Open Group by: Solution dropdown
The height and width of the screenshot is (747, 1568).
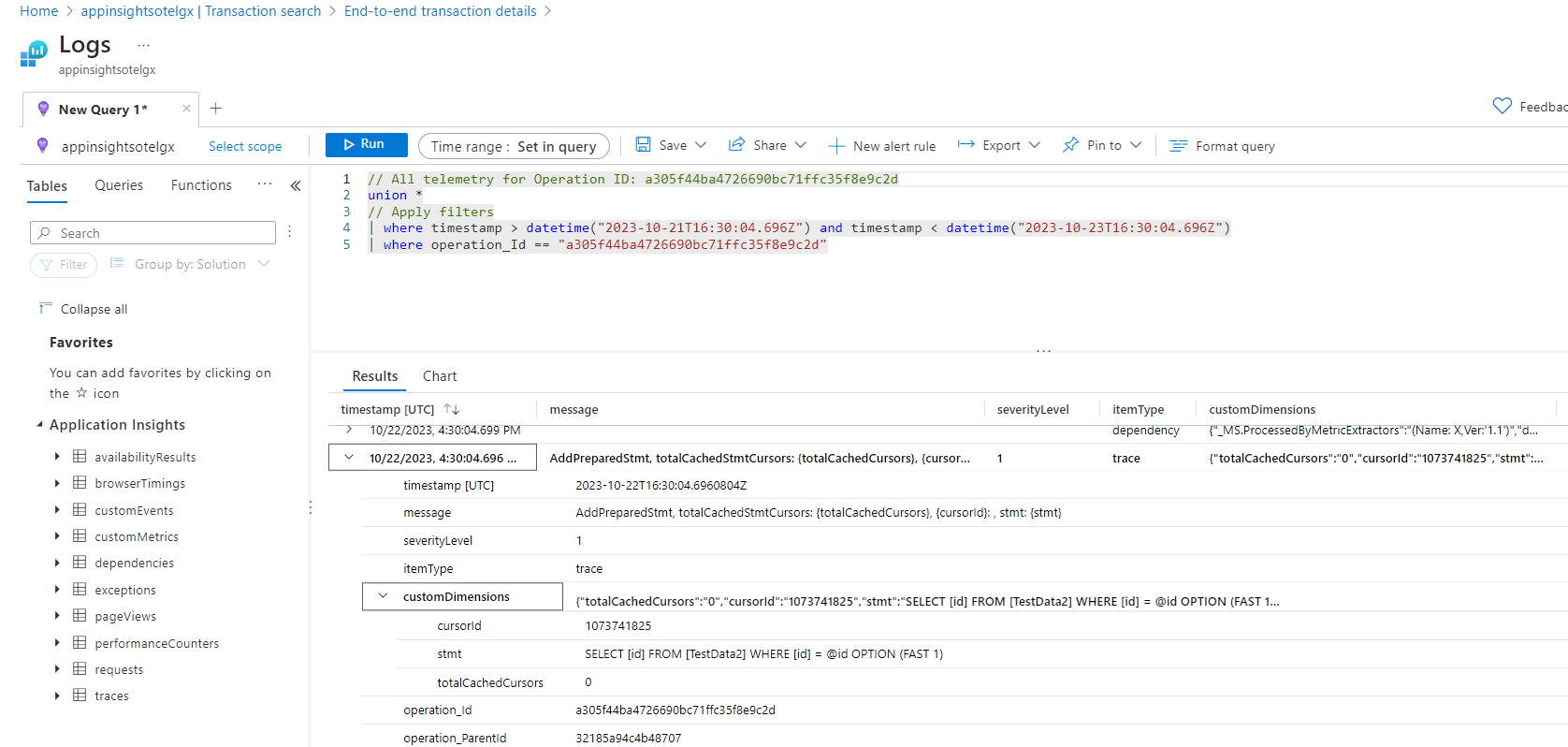[190, 264]
